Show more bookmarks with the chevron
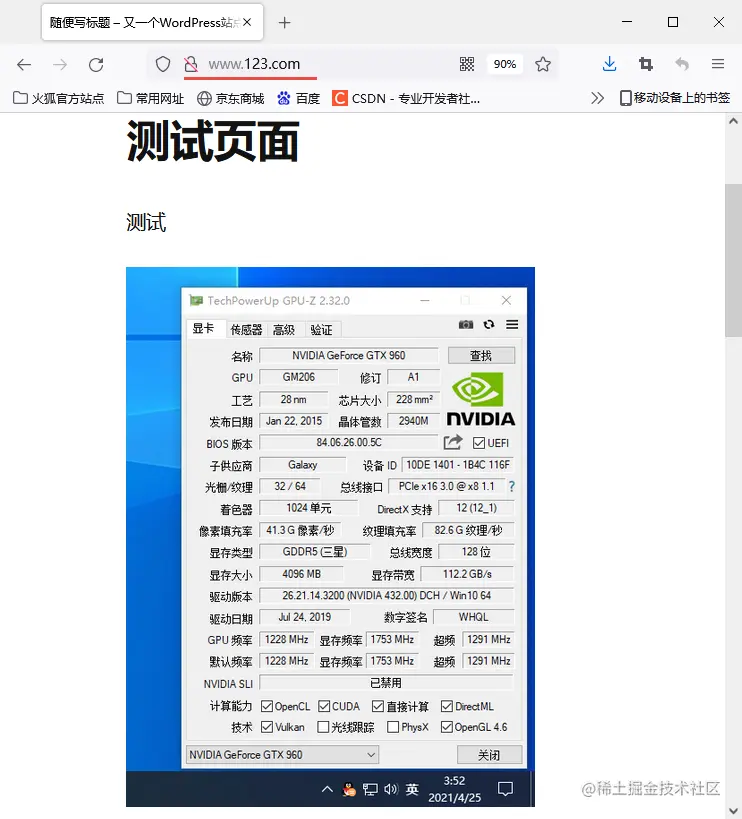 (x=597, y=98)
